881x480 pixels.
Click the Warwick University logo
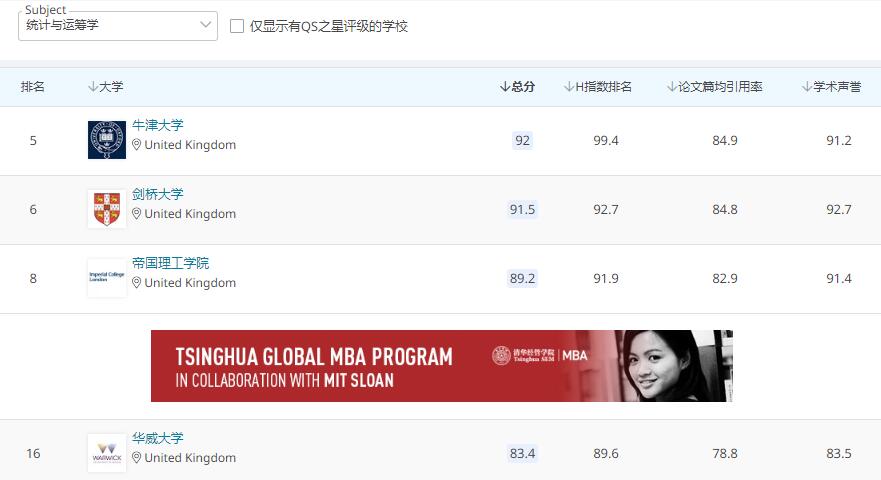[x=107, y=452]
